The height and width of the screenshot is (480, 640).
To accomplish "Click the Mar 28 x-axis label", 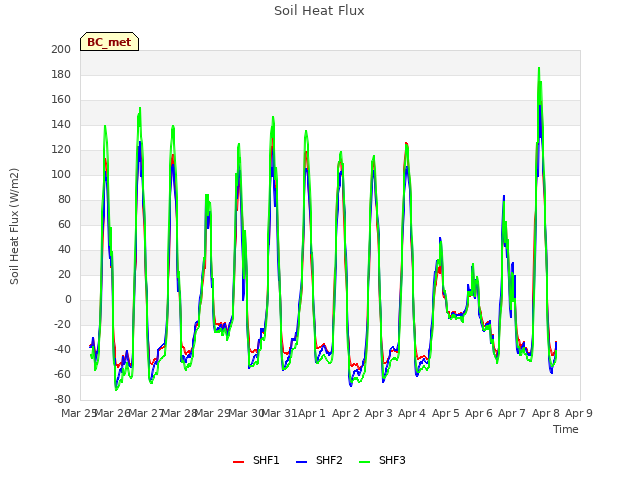I will click(180, 413).
